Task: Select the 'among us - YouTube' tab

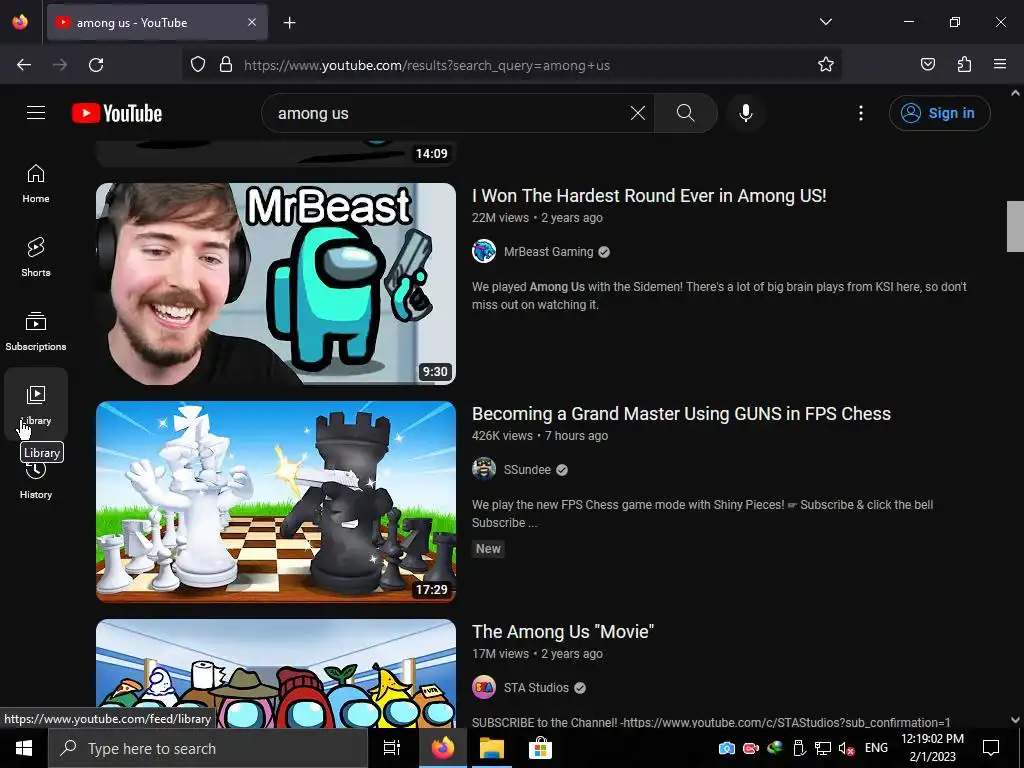Action: pos(157,22)
